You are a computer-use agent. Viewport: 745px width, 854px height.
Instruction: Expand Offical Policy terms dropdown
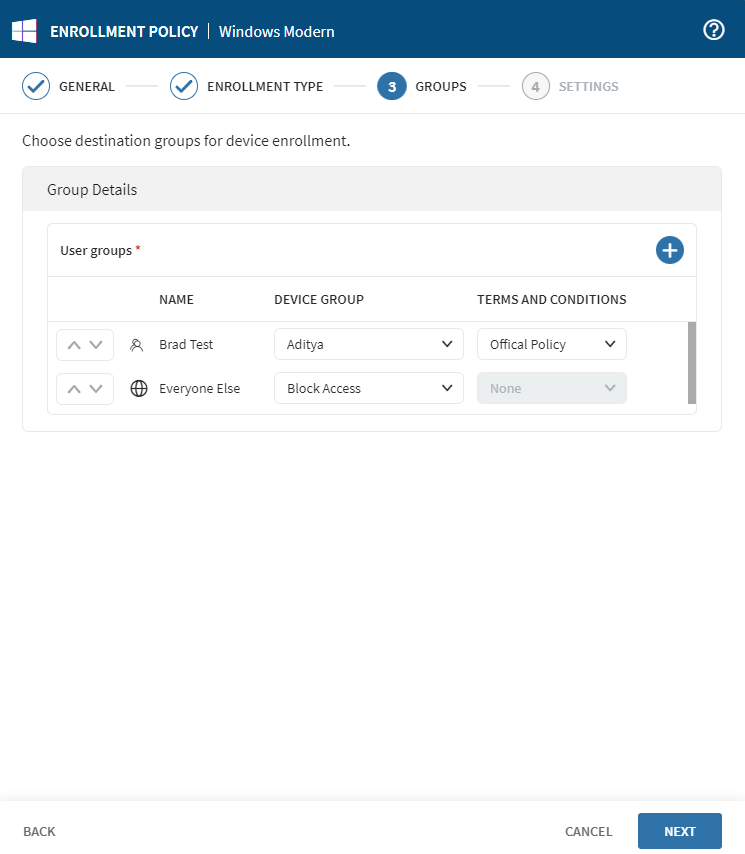pyautogui.click(x=551, y=345)
